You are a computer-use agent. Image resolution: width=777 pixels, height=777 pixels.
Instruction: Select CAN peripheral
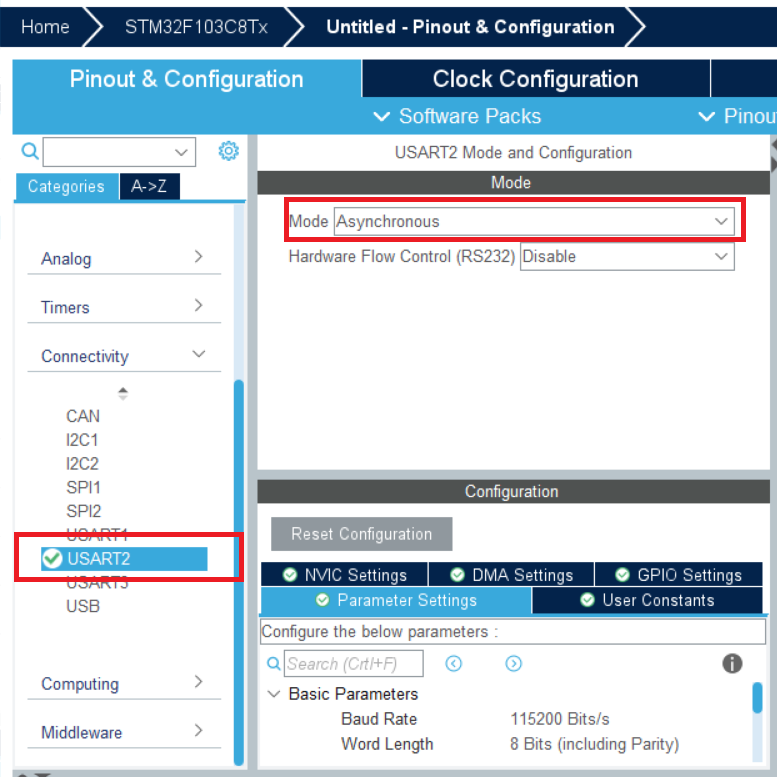tap(83, 416)
